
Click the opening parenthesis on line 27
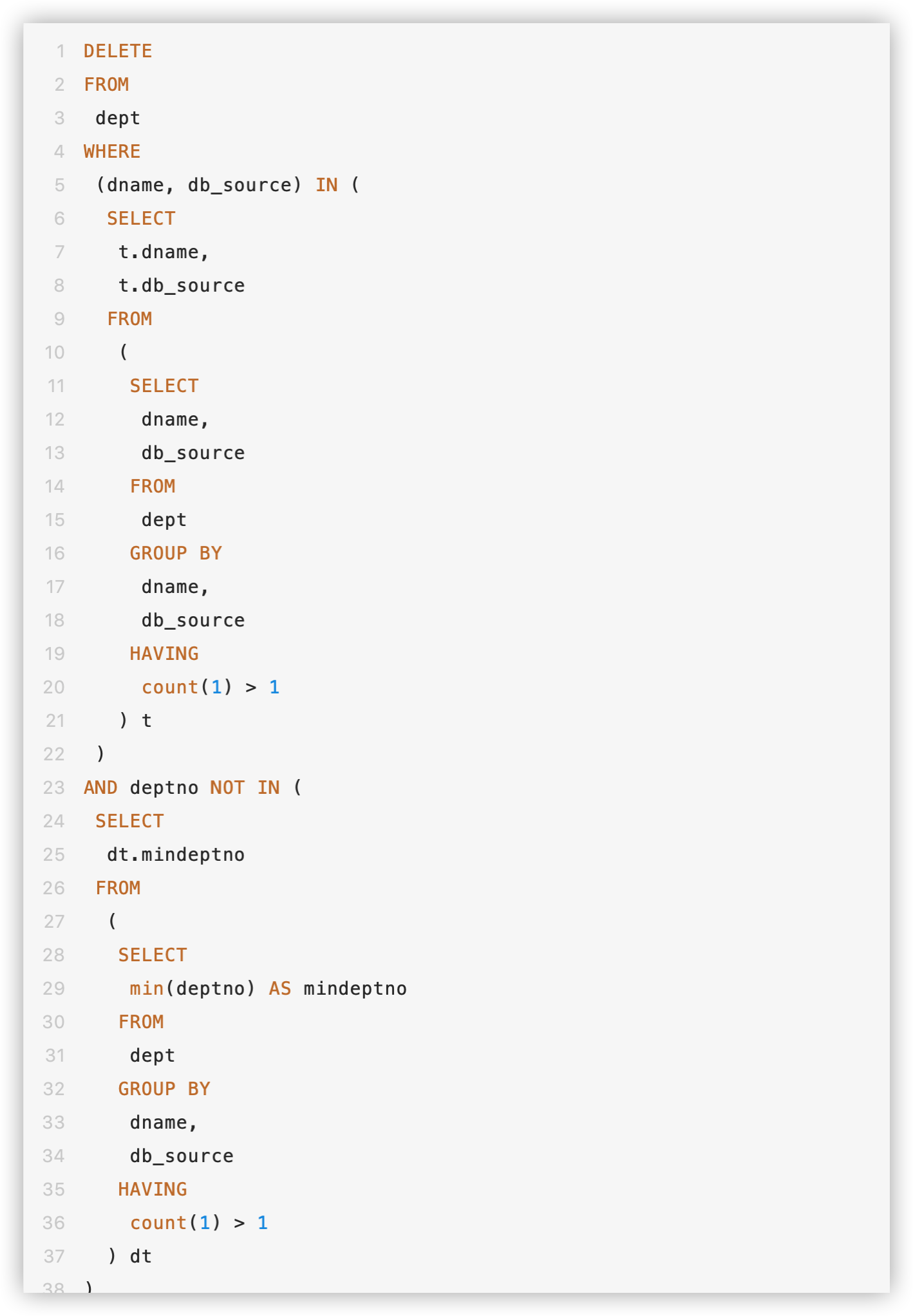click(113, 921)
